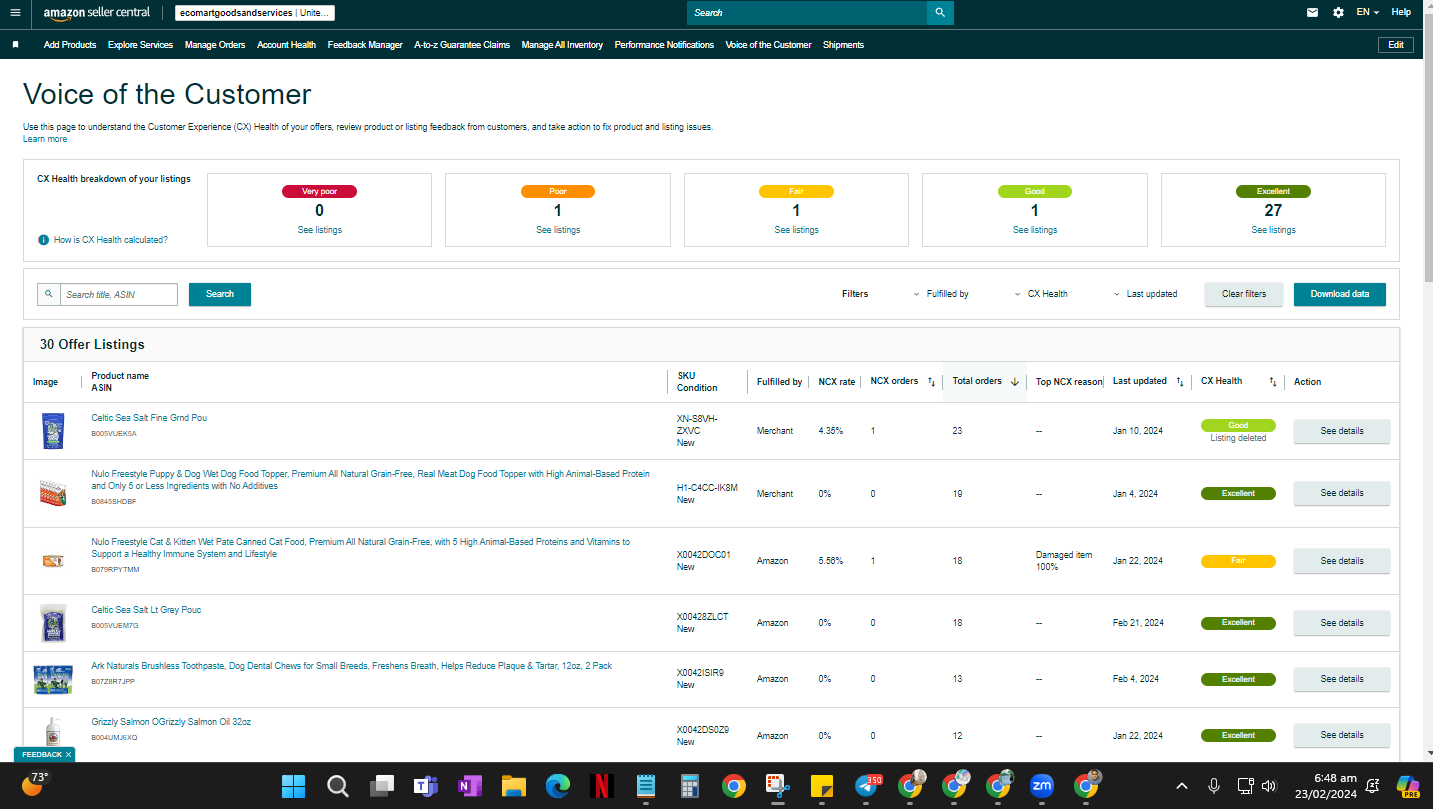Launch OneNote from the taskbar
Viewport: 1433px width, 809px height.
[x=469, y=786]
